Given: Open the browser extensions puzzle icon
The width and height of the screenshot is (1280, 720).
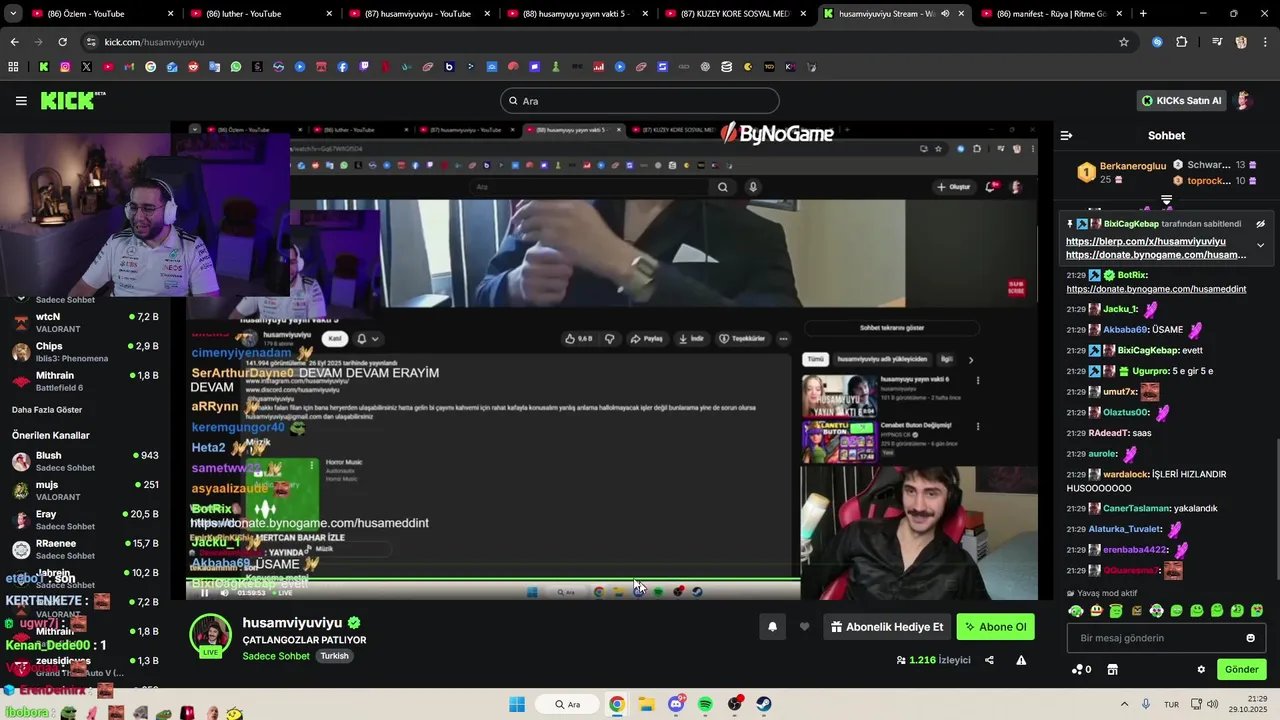Looking at the screenshot, I should (x=1182, y=42).
